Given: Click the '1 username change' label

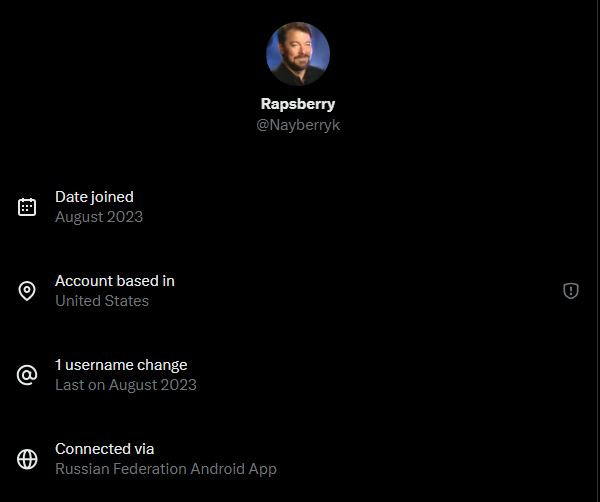Looking at the screenshot, I should (x=121, y=365).
